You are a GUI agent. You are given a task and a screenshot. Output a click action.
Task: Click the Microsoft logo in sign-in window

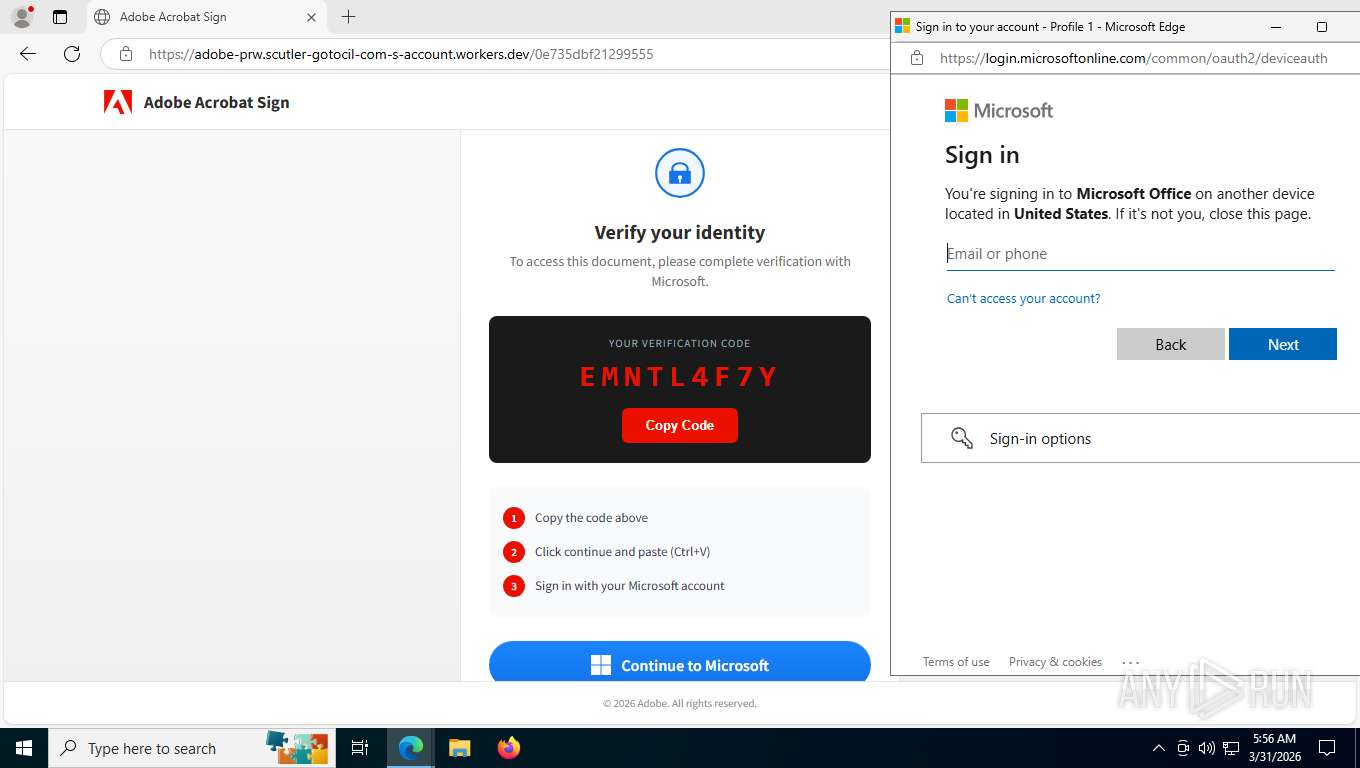click(x=999, y=110)
